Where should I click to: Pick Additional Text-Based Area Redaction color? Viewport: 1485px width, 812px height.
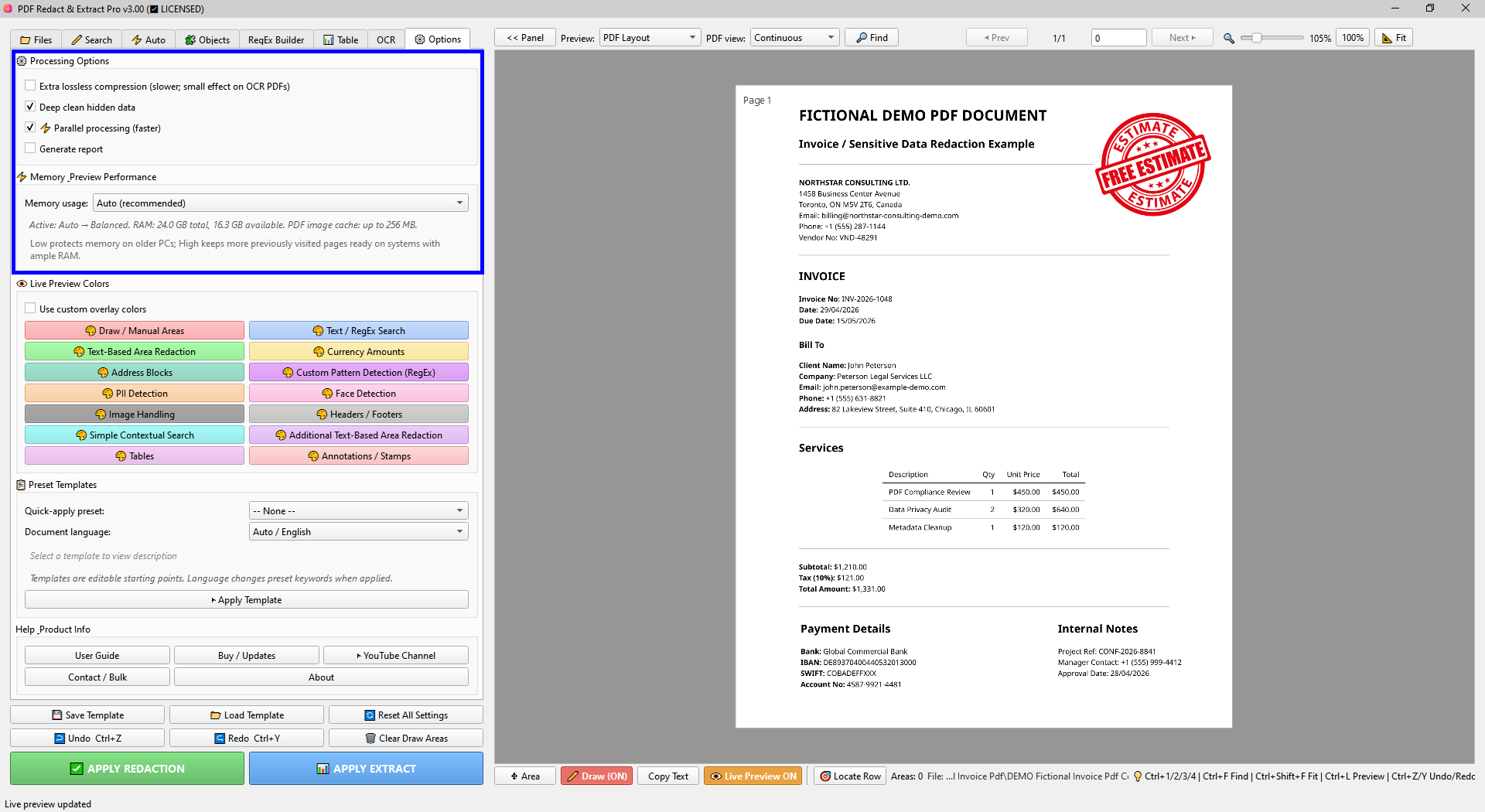pos(359,435)
